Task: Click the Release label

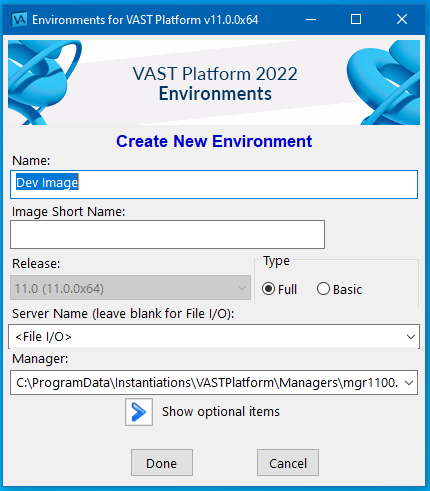Action: click(x=36, y=264)
